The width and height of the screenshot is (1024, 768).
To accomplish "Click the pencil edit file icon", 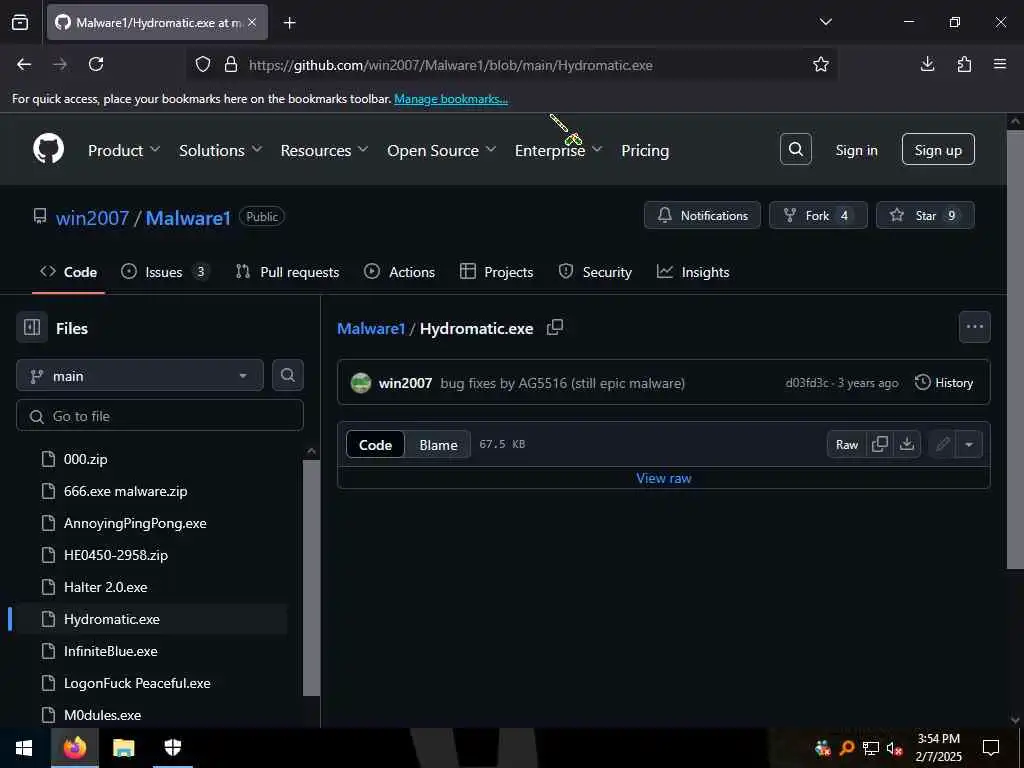I will [x=942, y=445].
